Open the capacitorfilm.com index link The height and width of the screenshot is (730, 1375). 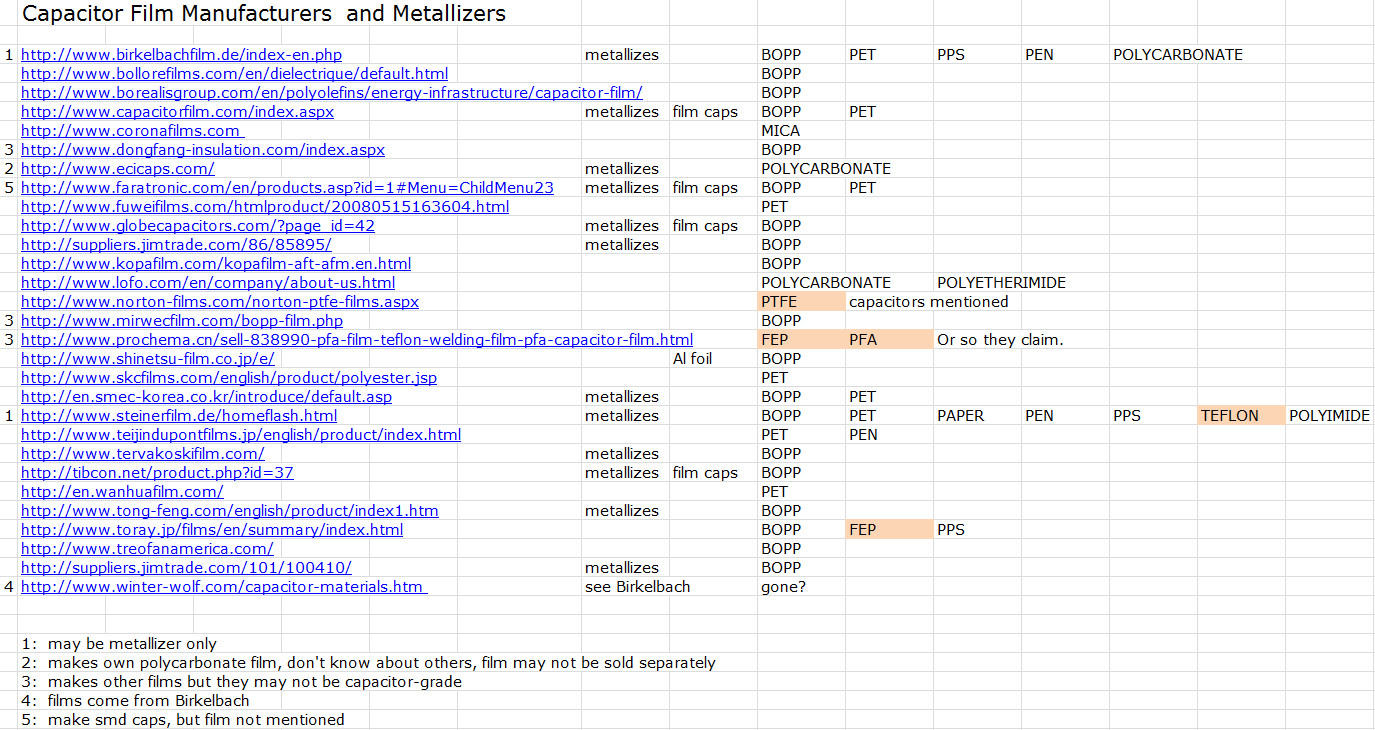click(x=177, y=112)
